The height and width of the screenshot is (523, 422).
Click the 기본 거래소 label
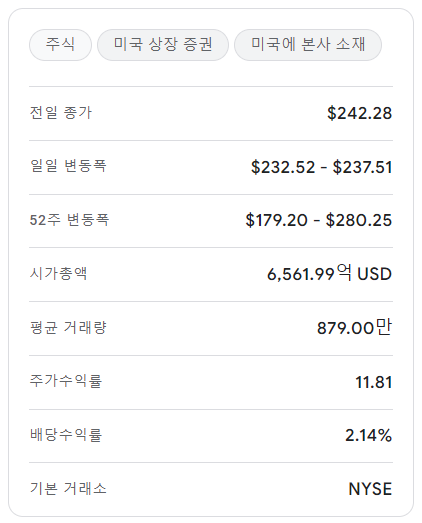tap(68, 488)
